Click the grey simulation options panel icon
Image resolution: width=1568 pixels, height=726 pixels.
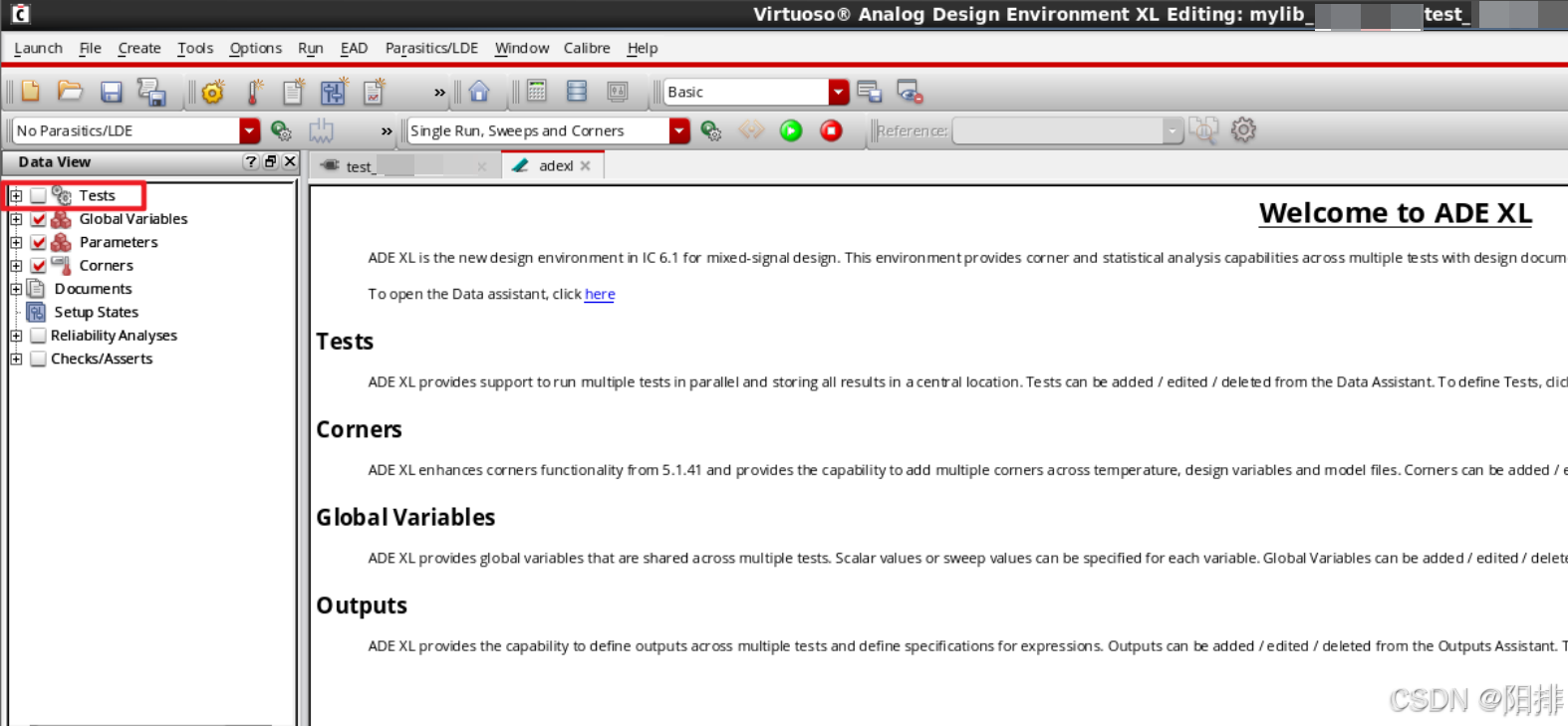[618, 92]
